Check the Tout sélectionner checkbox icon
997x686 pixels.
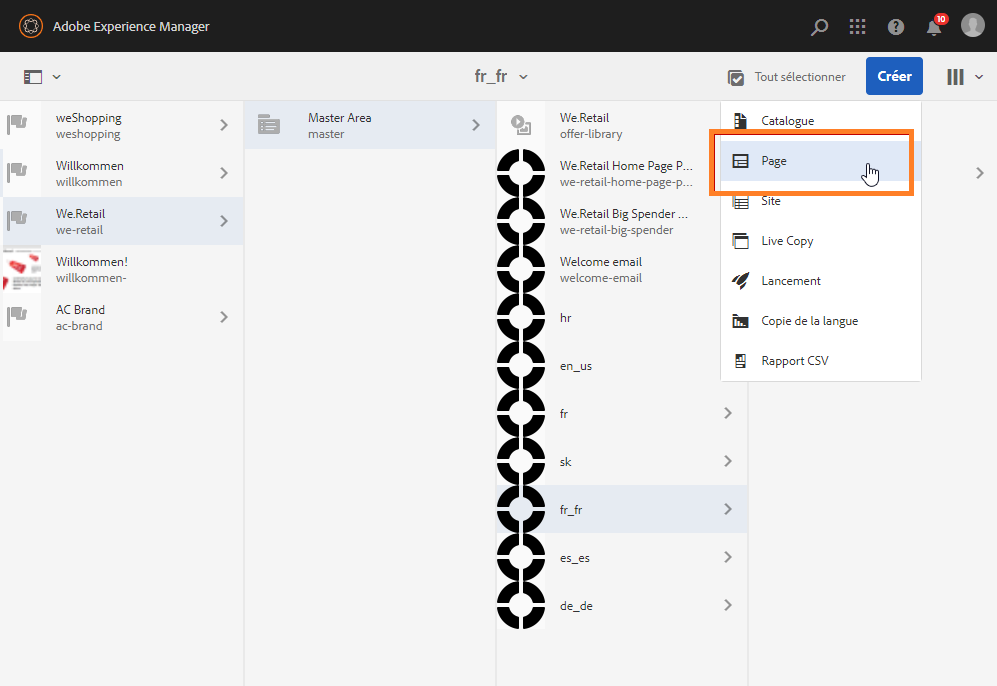coord(736,78)
